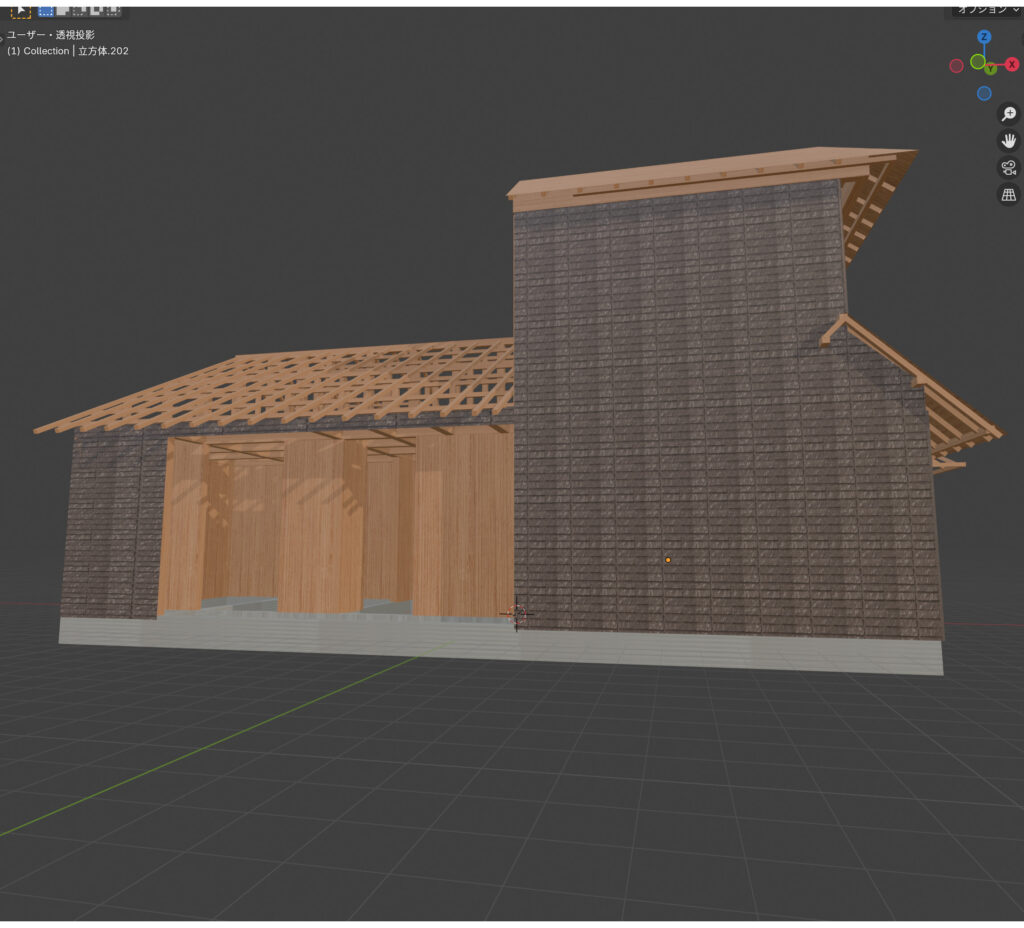Screen dimensions: 1024x928
Task: Snap view to red X axis
Action: pos(1012,65)
